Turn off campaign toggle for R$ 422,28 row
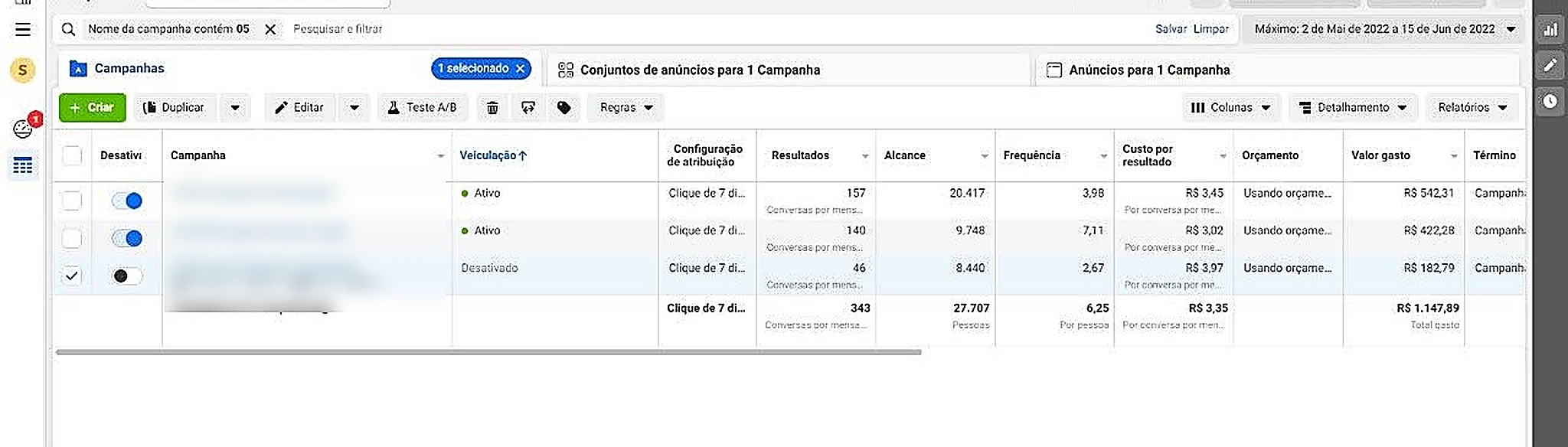This screenshot has width=1568, height=447. click(127, 238)
